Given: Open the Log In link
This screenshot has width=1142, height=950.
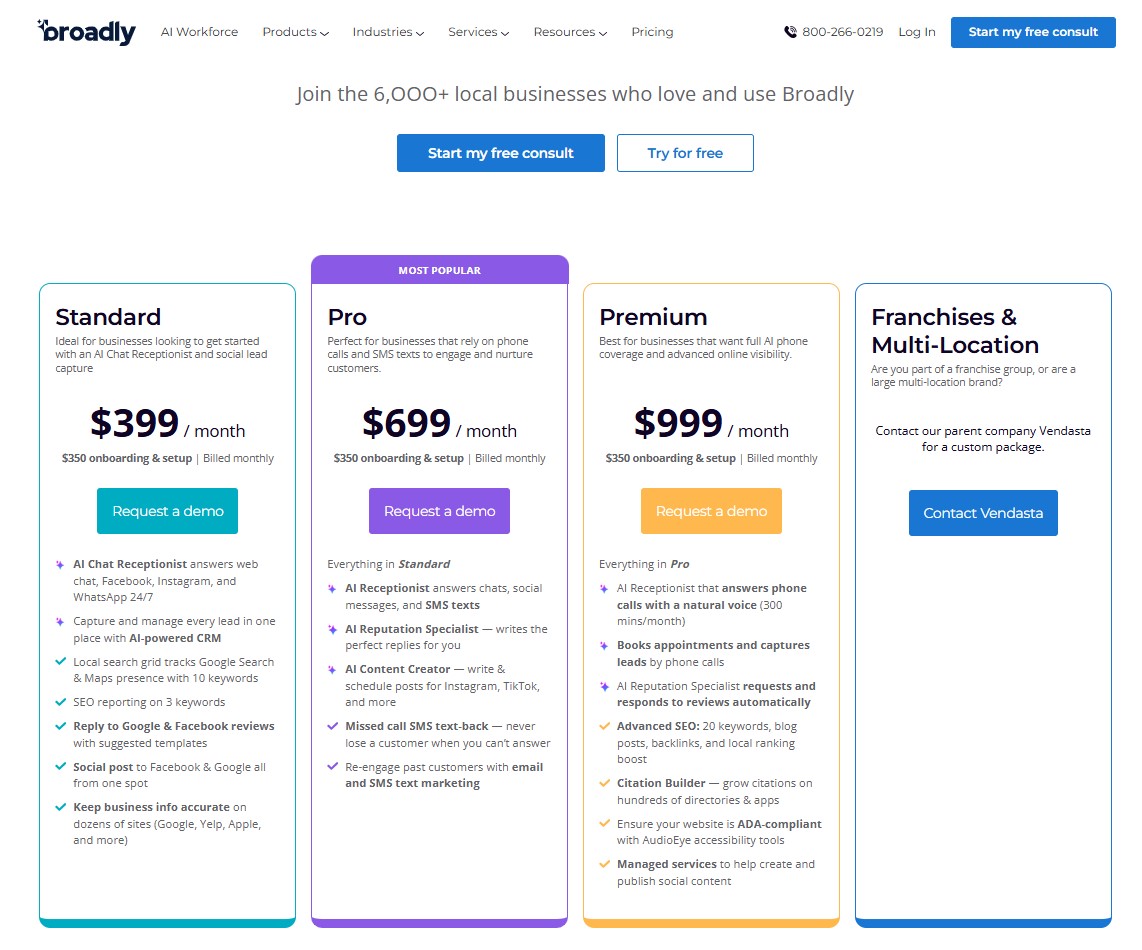Looking at the screenshot, I should pos(916,32).
